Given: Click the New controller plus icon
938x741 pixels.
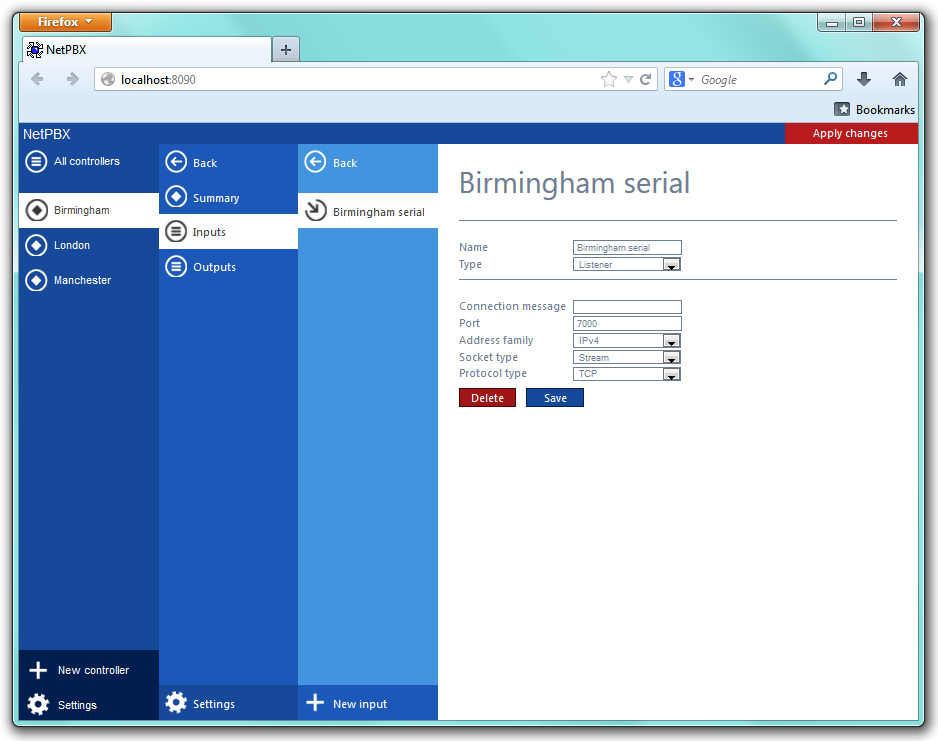Looking at the screenshot, I should 38,670.
